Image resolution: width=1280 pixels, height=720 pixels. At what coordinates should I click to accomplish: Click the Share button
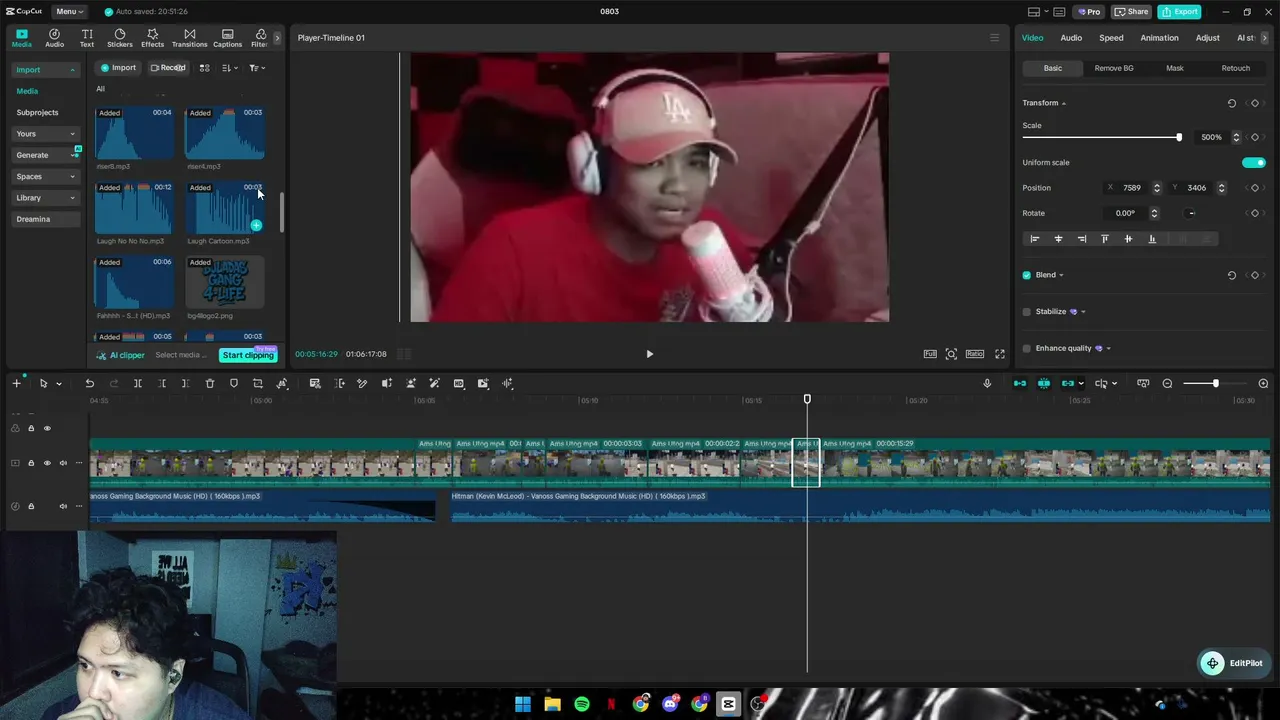click(1132, 12)
